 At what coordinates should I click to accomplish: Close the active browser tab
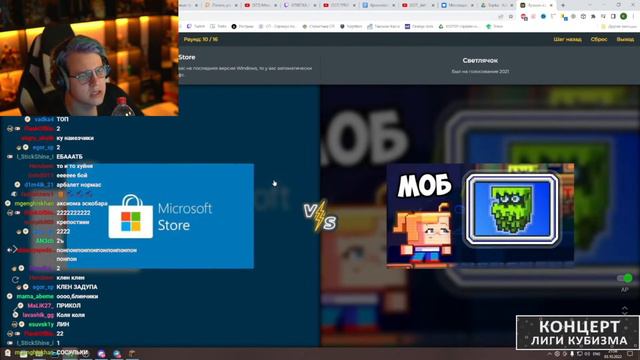[551, 5]
